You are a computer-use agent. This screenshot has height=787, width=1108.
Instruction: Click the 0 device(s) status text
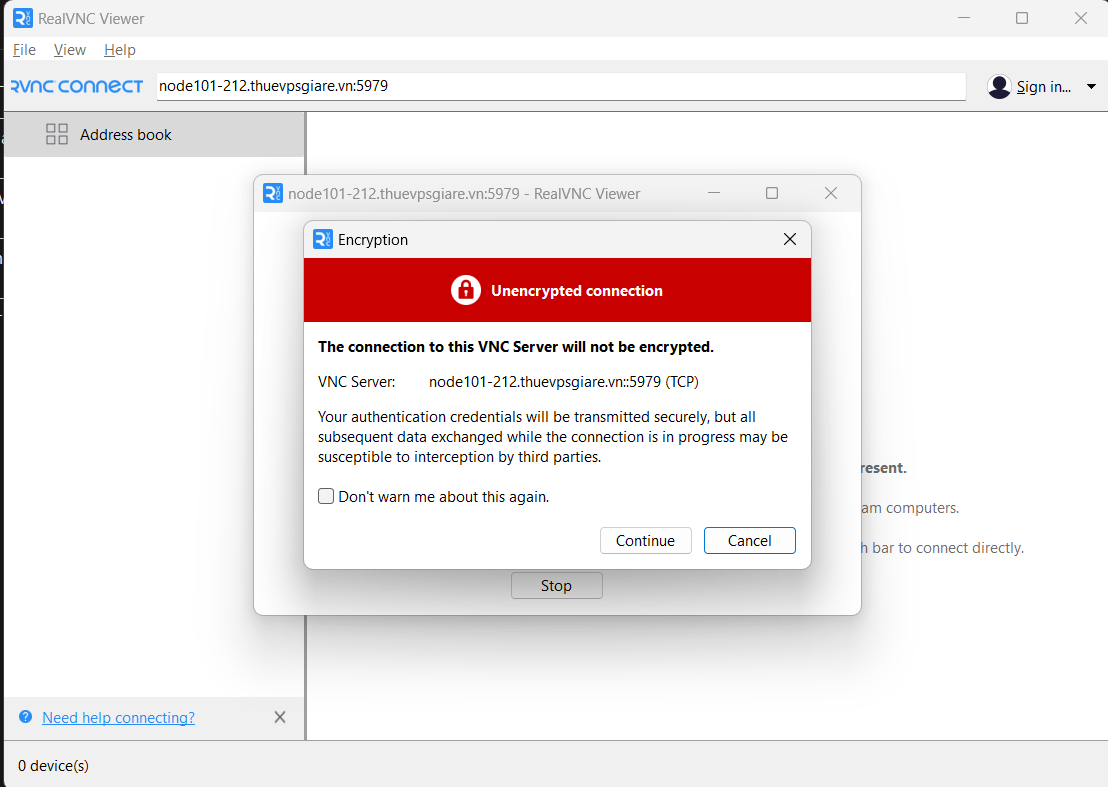(54, 766)
